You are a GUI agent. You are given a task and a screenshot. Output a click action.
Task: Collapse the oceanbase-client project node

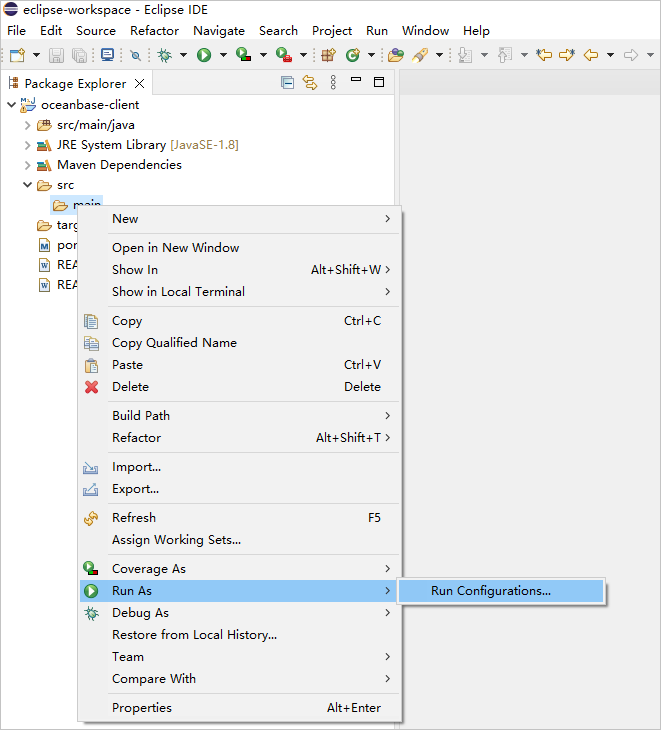pyautogui.click(x=11, y=105)
